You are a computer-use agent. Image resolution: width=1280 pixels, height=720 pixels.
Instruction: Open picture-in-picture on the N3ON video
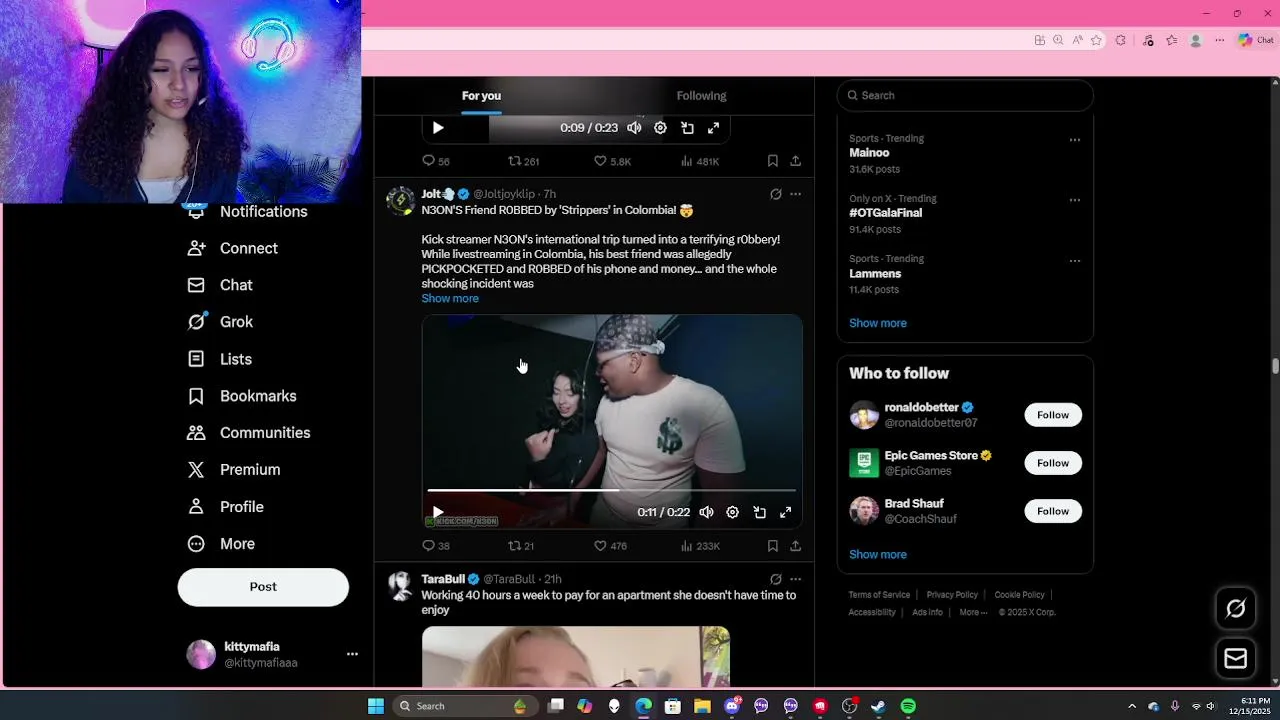tap(759, 512)
